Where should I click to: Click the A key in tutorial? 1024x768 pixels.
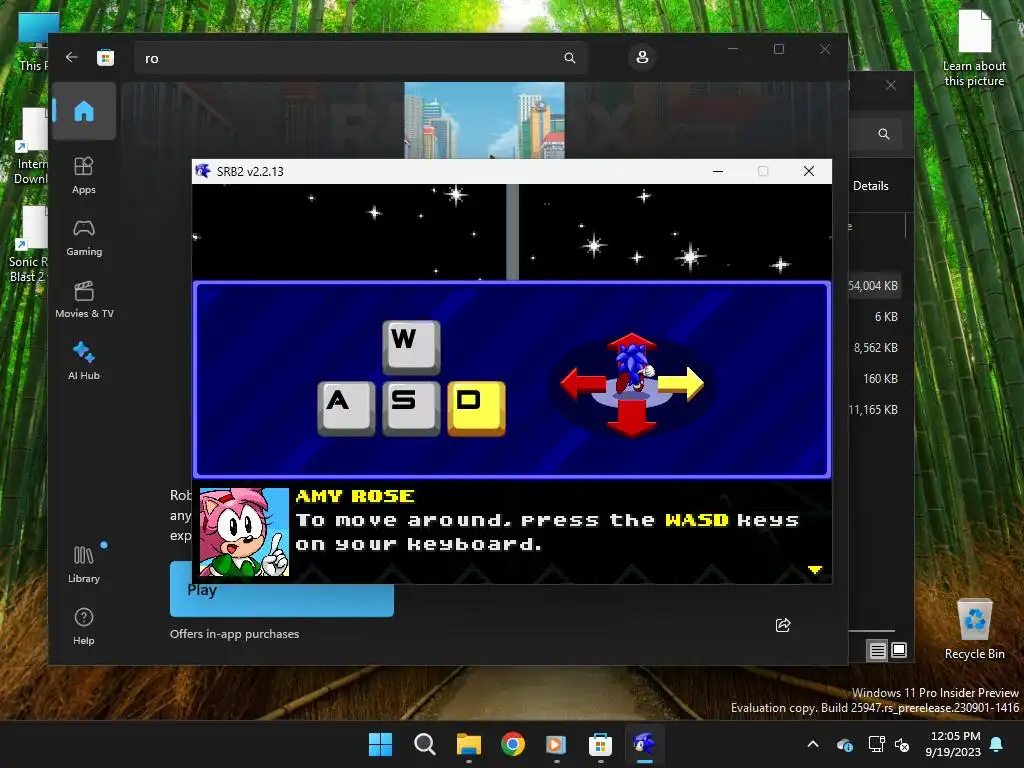tap(346, 408)
